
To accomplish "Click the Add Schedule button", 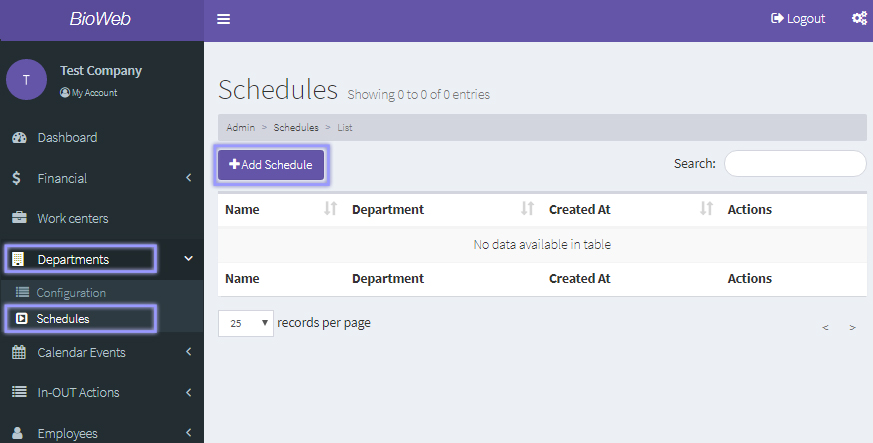I will pyautogui.click(x=271, y=164).
